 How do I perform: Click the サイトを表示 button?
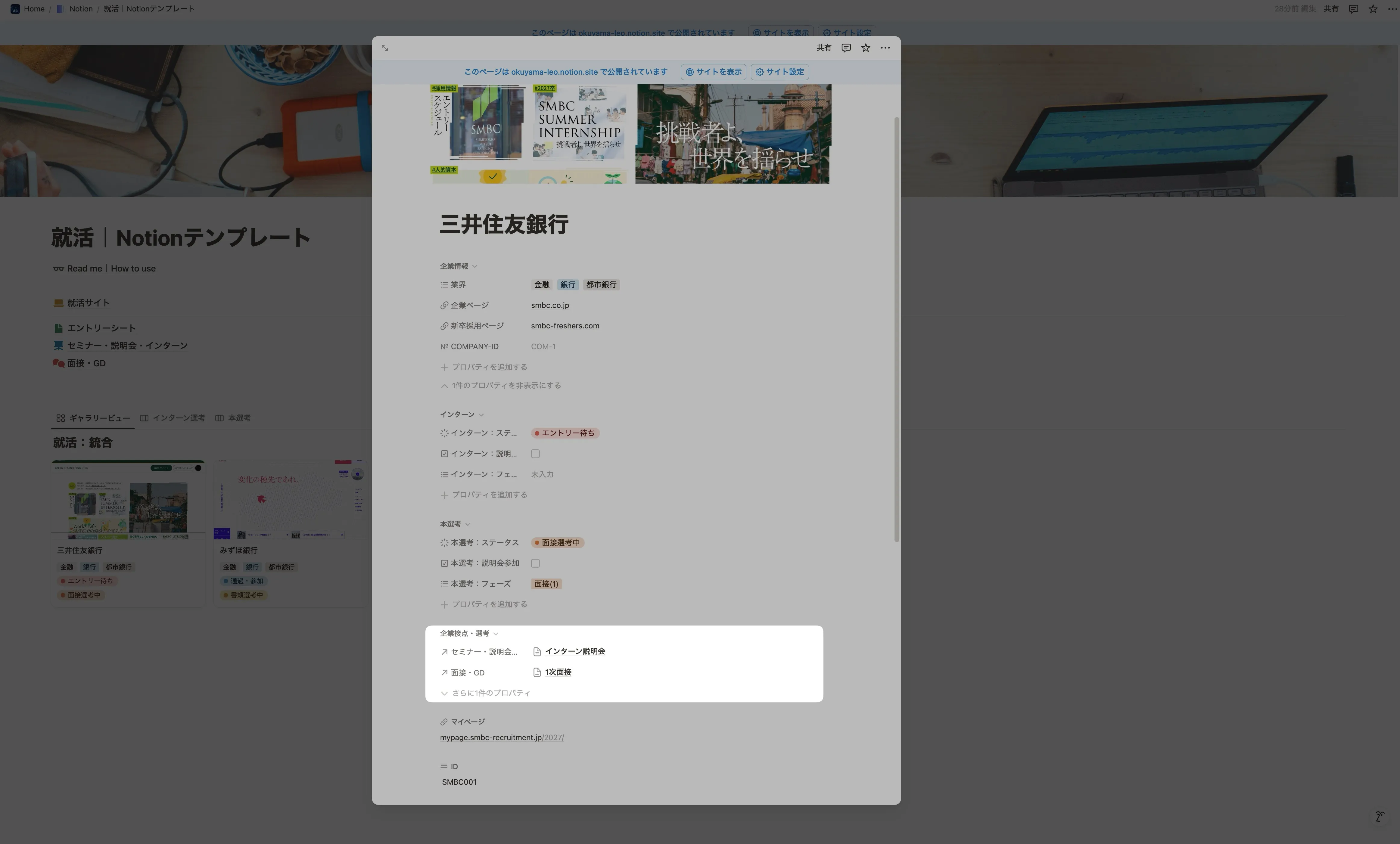point(713,72)
